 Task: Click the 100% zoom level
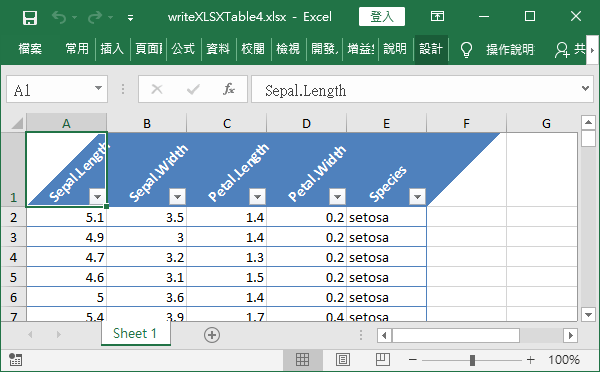[x=564, y=360]
